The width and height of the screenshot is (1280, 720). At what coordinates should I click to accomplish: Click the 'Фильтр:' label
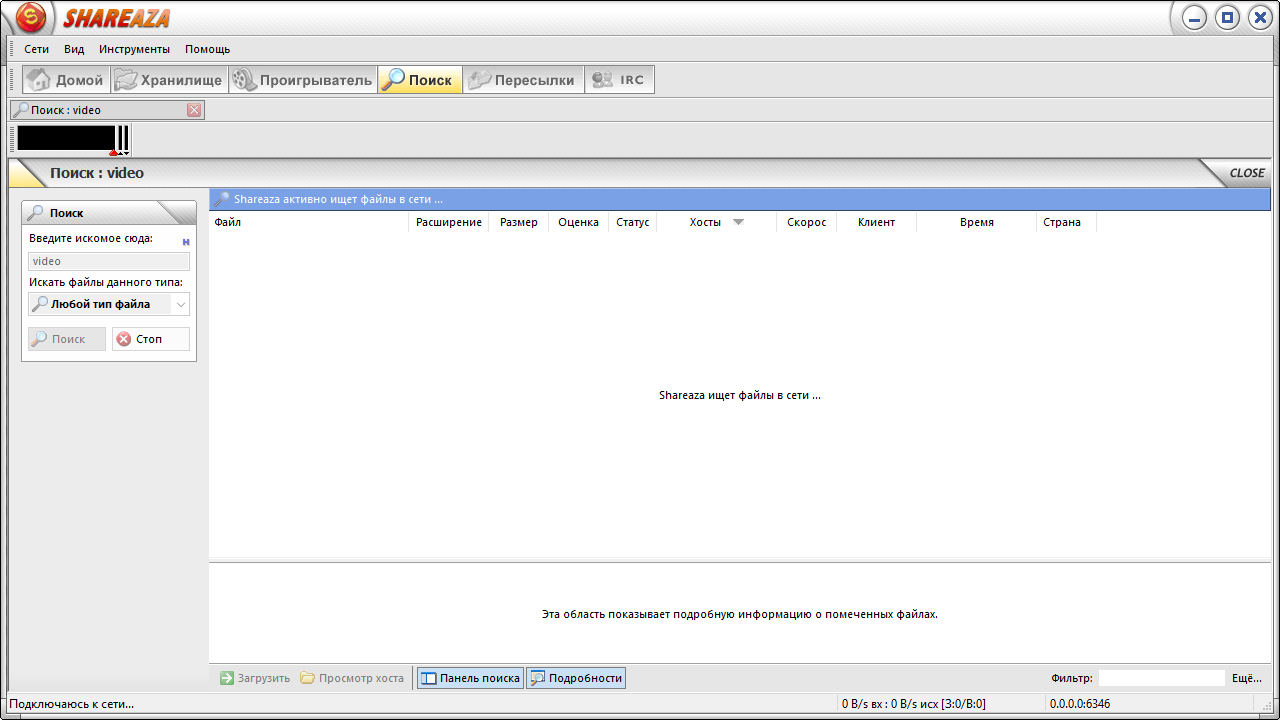[1072, 678]
